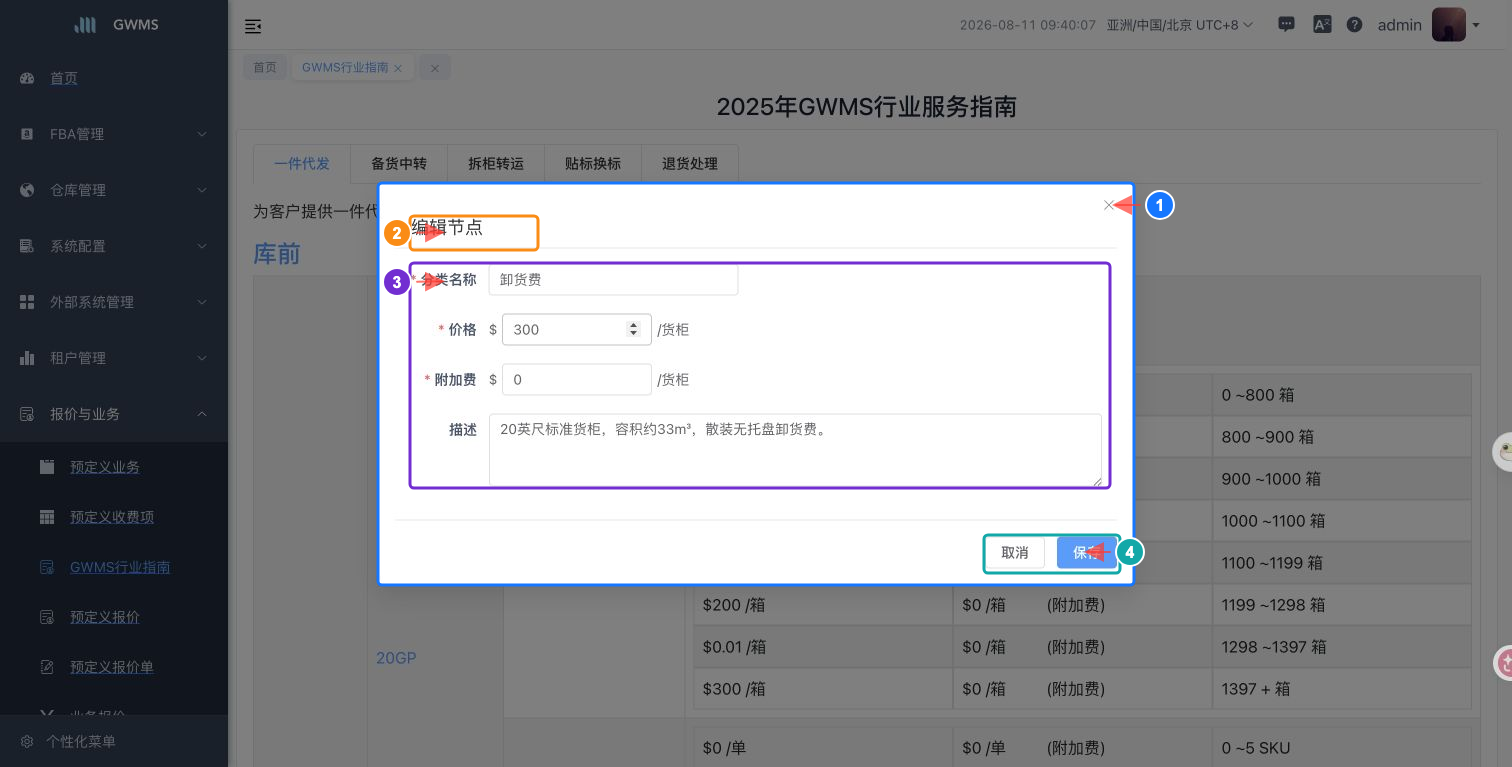Screen dimensions: 1512x767
Task: Open 预定义收费项 submenu item
Action: click(112, 517)
